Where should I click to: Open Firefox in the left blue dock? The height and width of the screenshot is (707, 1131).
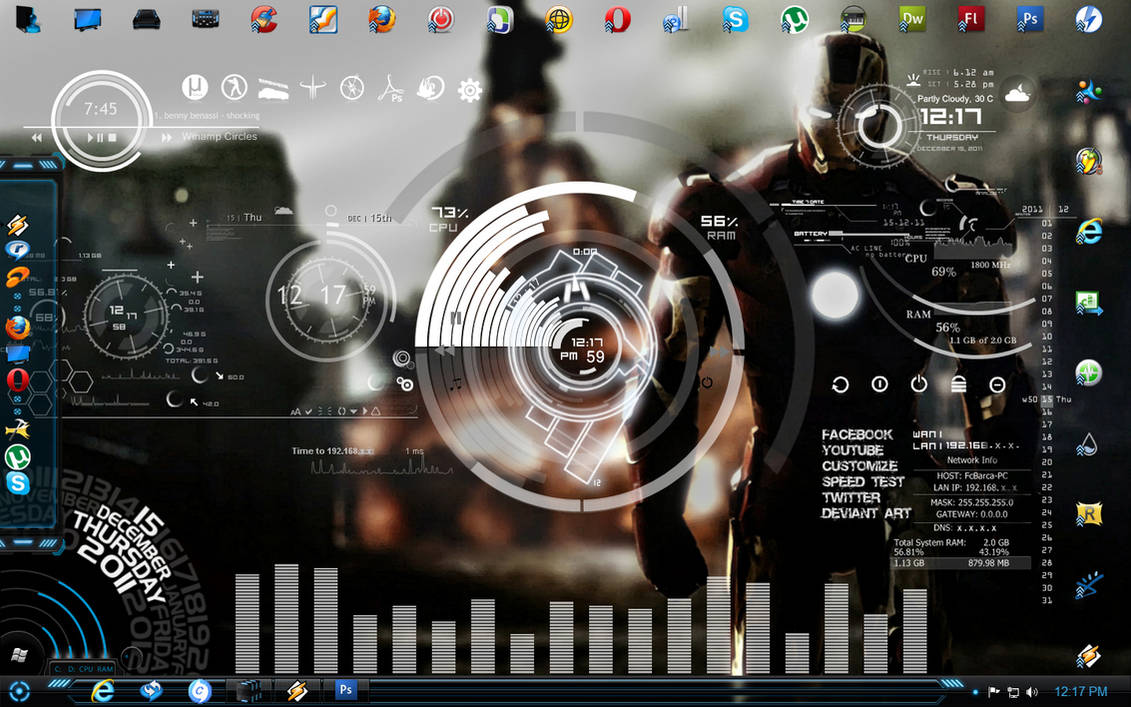click(x=17, y=328)
